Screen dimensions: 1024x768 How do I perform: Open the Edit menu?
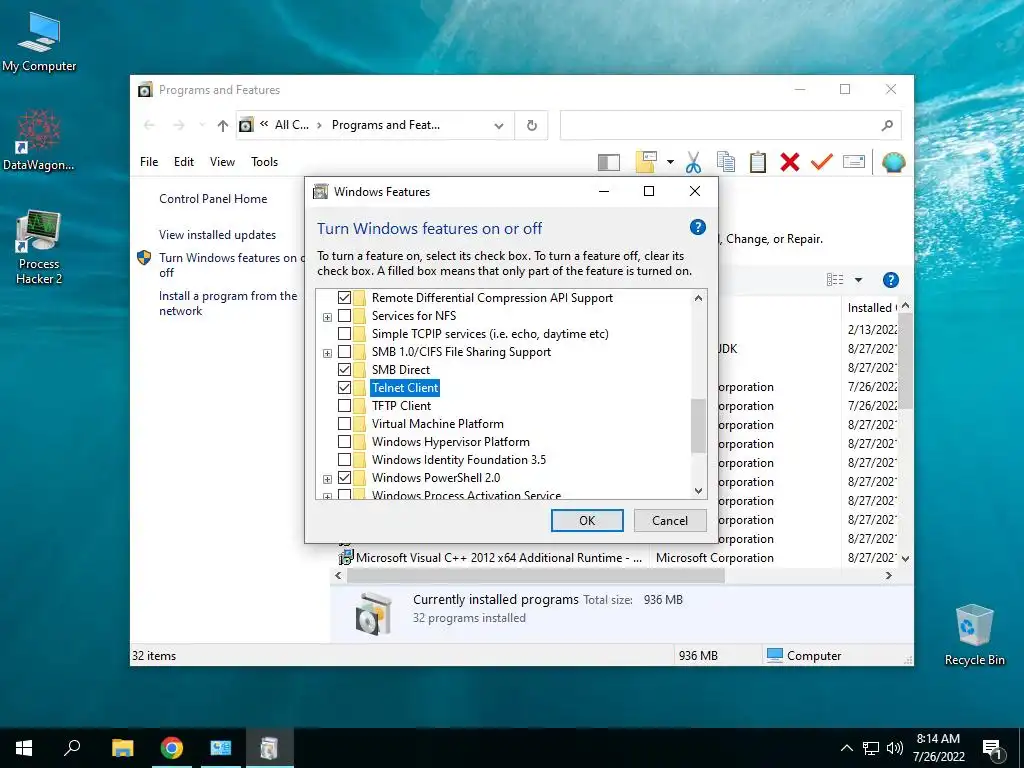184,162
